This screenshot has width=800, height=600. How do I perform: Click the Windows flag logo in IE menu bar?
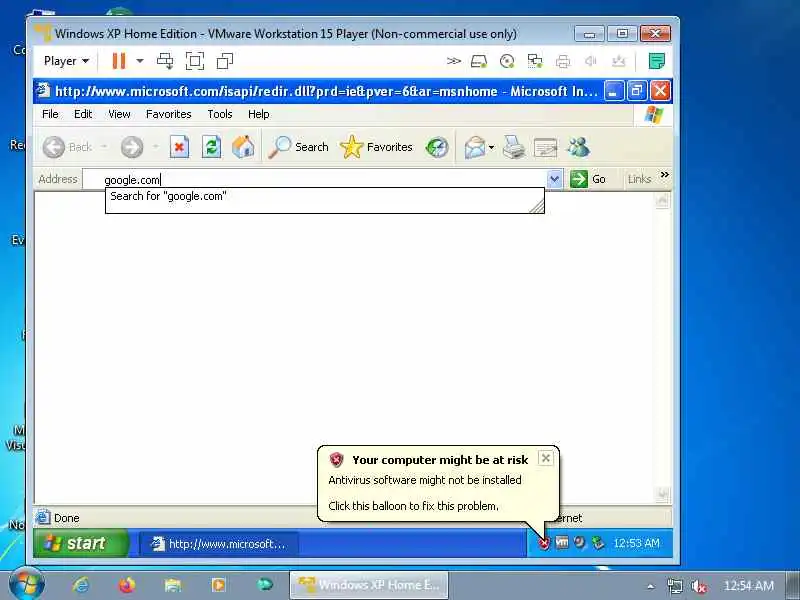click(654, 115)
